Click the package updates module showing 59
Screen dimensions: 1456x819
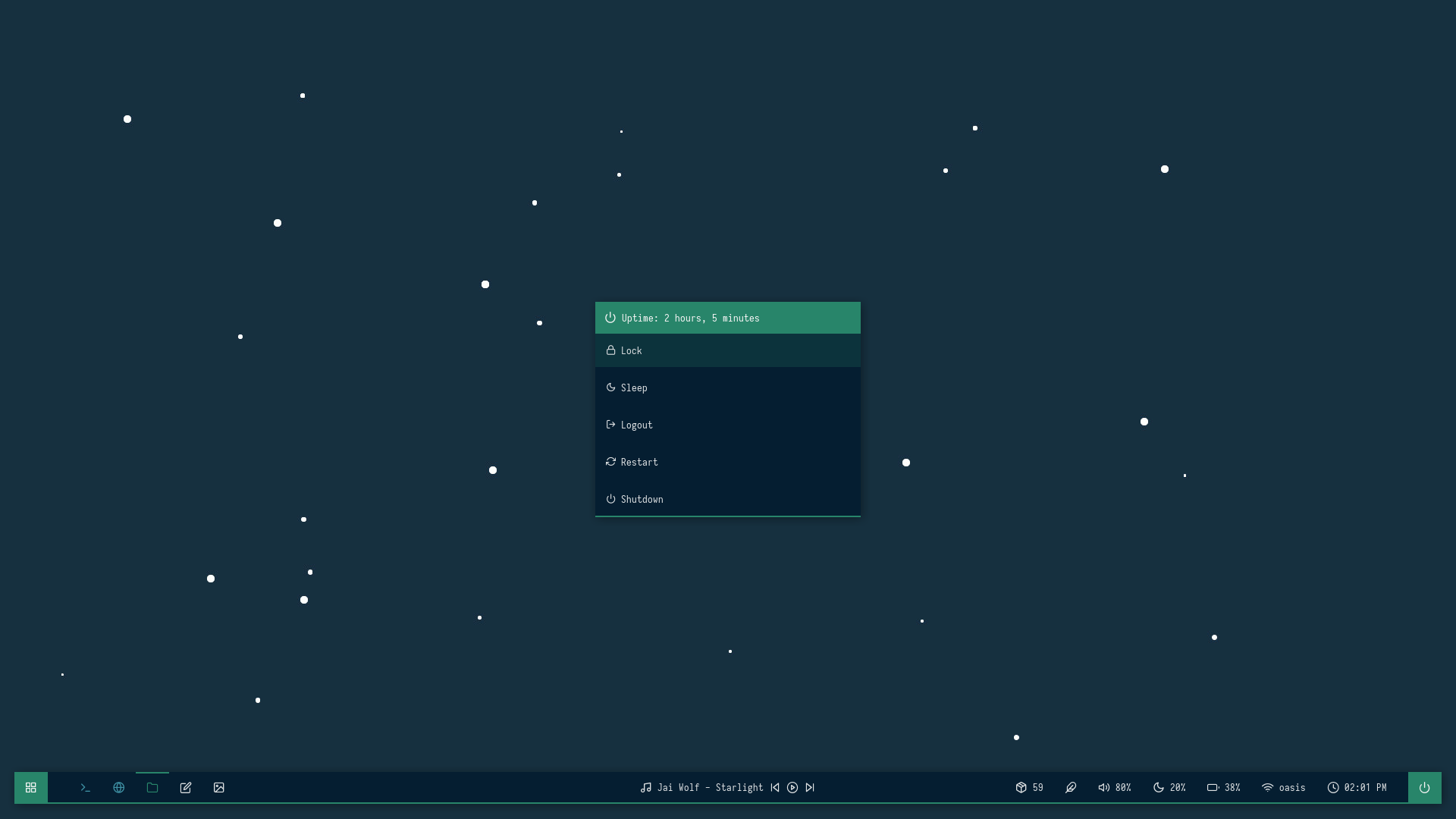[x=1029, y=787]
